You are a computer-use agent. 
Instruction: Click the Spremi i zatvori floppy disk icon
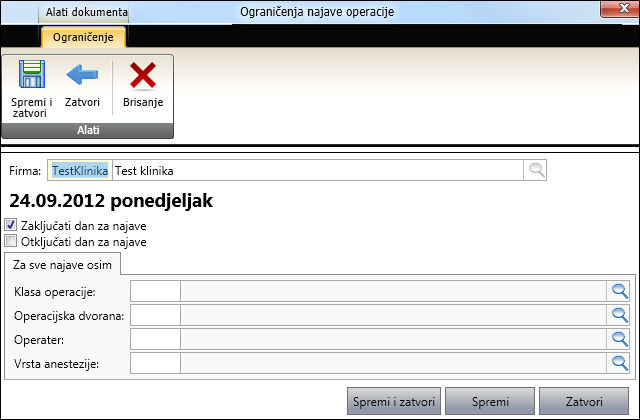(30, 77)
